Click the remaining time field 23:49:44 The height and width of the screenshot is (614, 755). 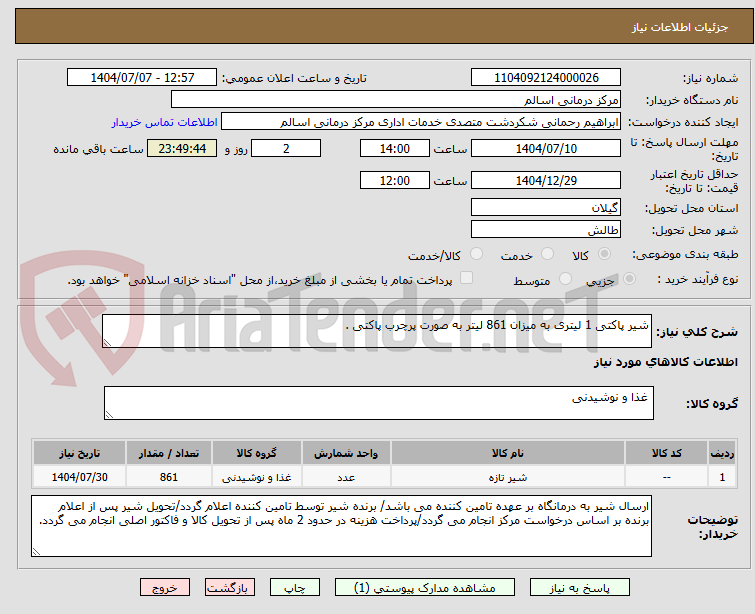pos(182,148)
